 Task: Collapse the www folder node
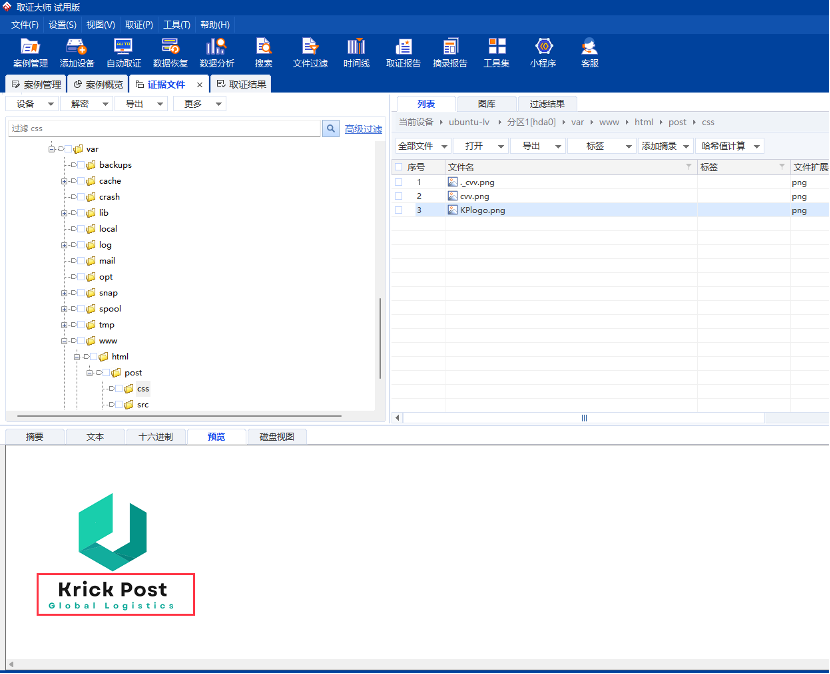coord(64,341)
